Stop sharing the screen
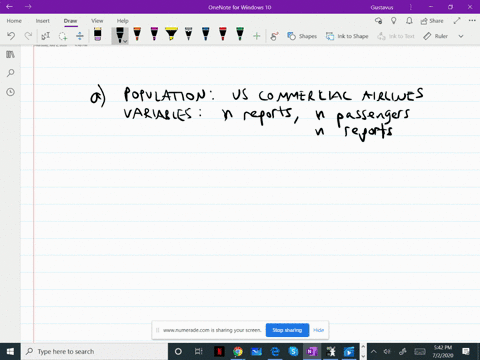480x360 pixels. (x=287, y=330)
